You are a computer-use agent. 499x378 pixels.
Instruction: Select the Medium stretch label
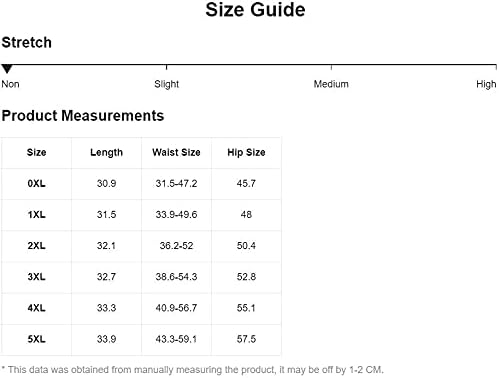coord(331,84)
